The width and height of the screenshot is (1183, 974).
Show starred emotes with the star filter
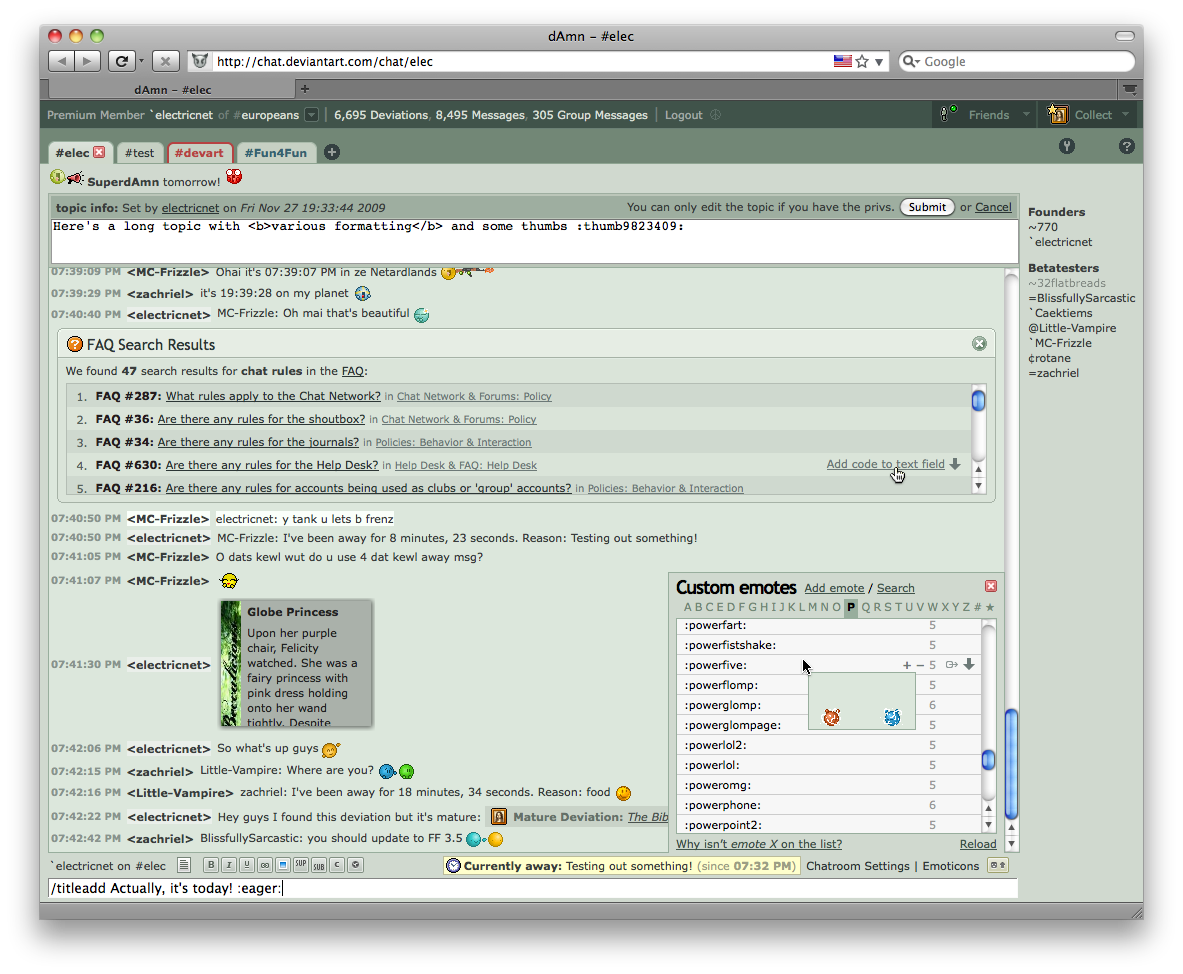click(990, 607)
